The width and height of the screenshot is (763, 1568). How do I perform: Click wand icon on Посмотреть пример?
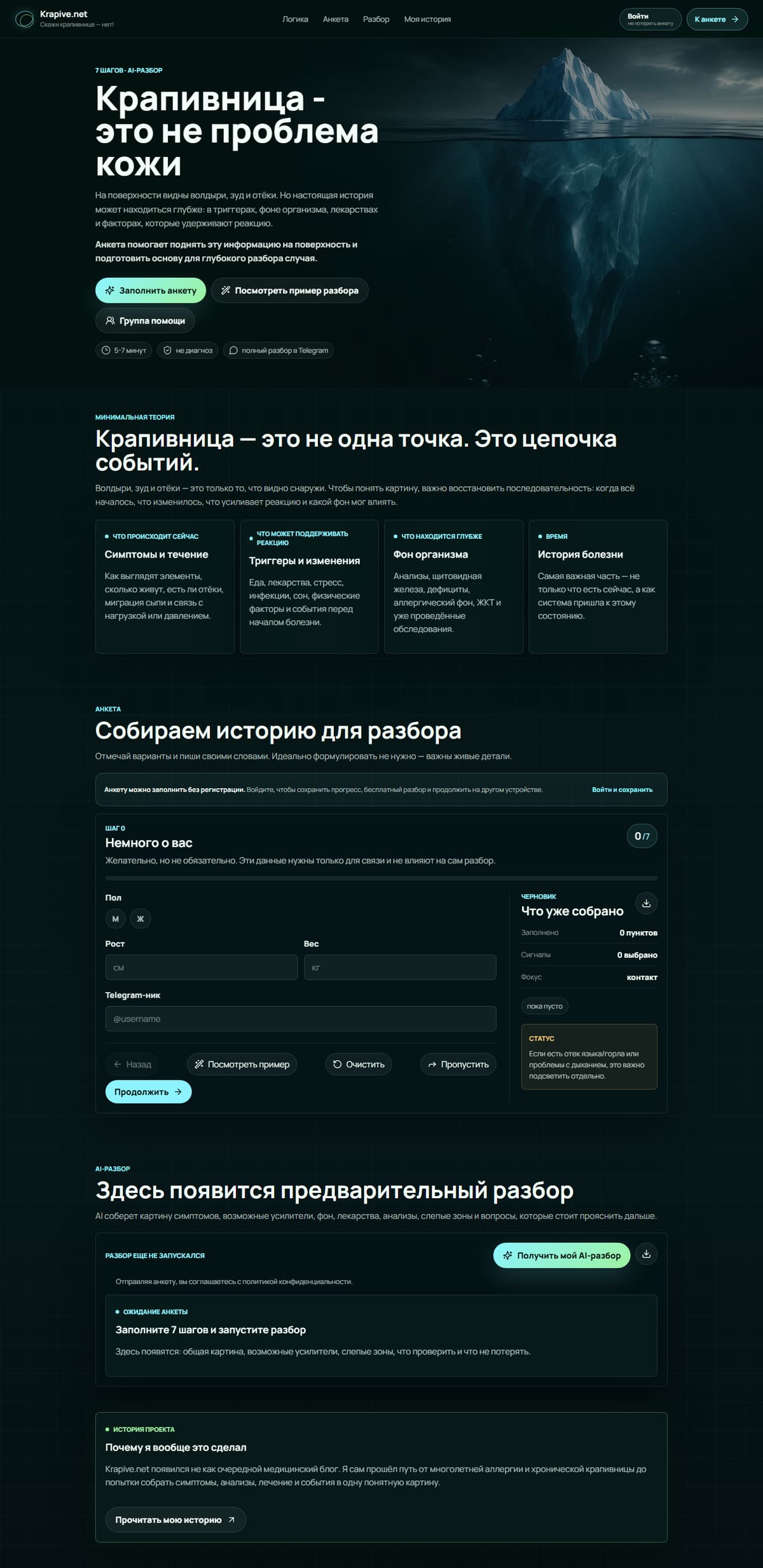[199, 1064]
